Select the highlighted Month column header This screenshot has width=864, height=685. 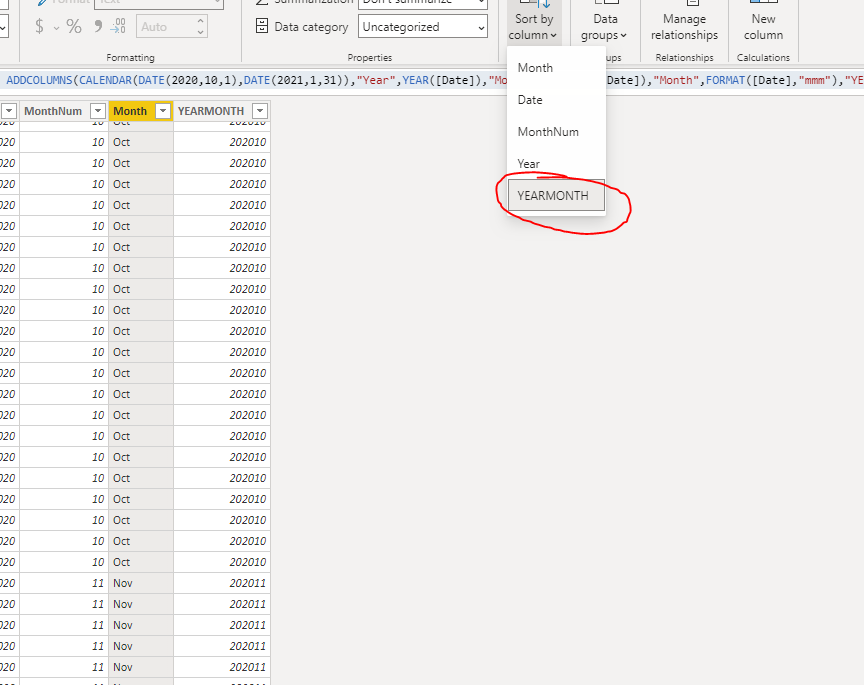130,111
